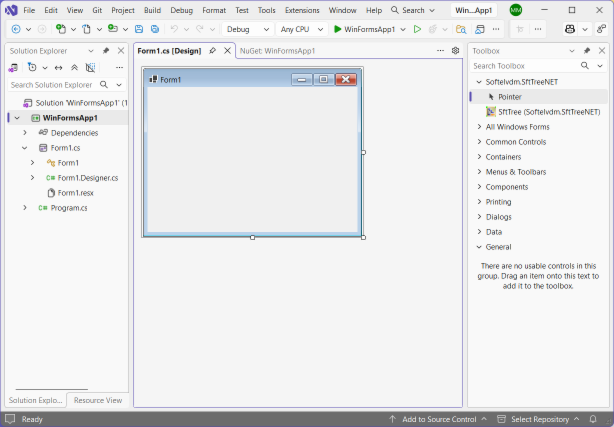This screenshot has height=427, width=614.
Task: Open the Git menu
Action: (97, 10)
